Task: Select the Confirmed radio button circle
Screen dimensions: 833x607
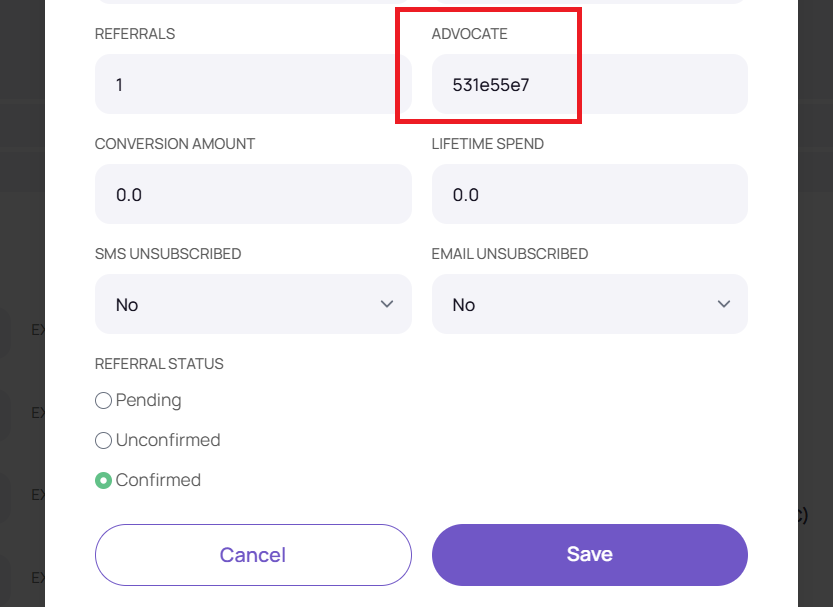Action: (103, 480)
